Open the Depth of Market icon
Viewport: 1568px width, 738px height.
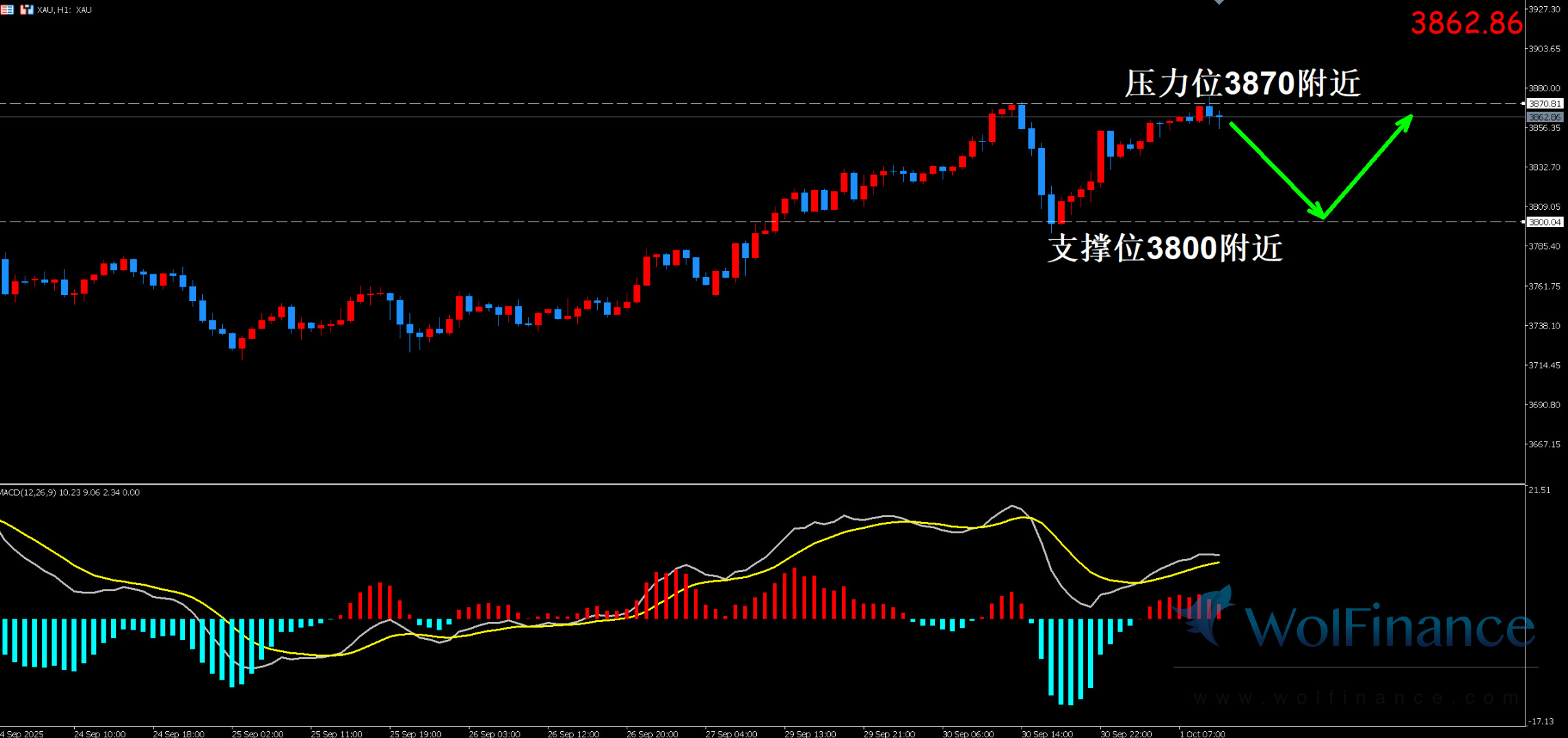tap(27, 10)
